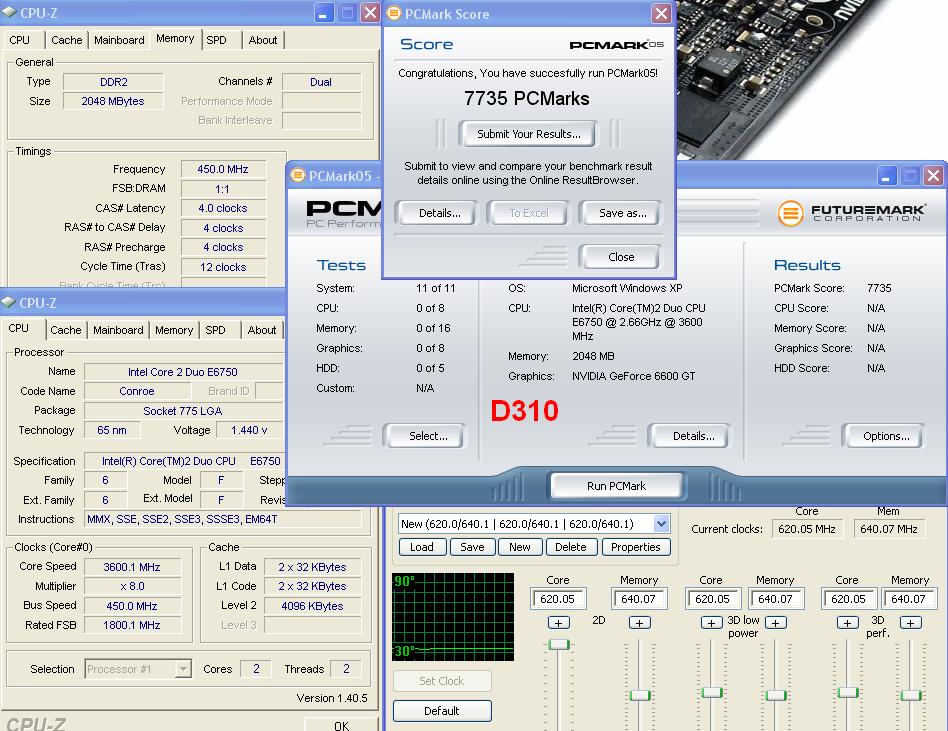Click the Default clocks button
Image resolution: width=948 pixels, height=731 pixels.
coord(441,711)
